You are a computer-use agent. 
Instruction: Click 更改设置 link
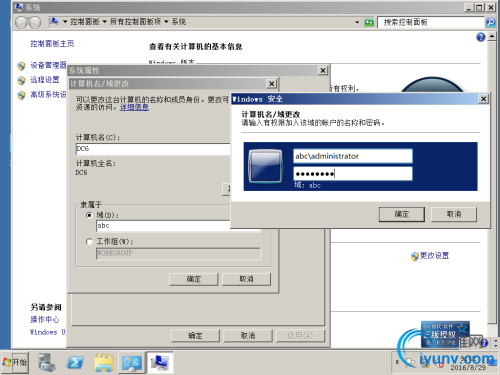(434, 256)
